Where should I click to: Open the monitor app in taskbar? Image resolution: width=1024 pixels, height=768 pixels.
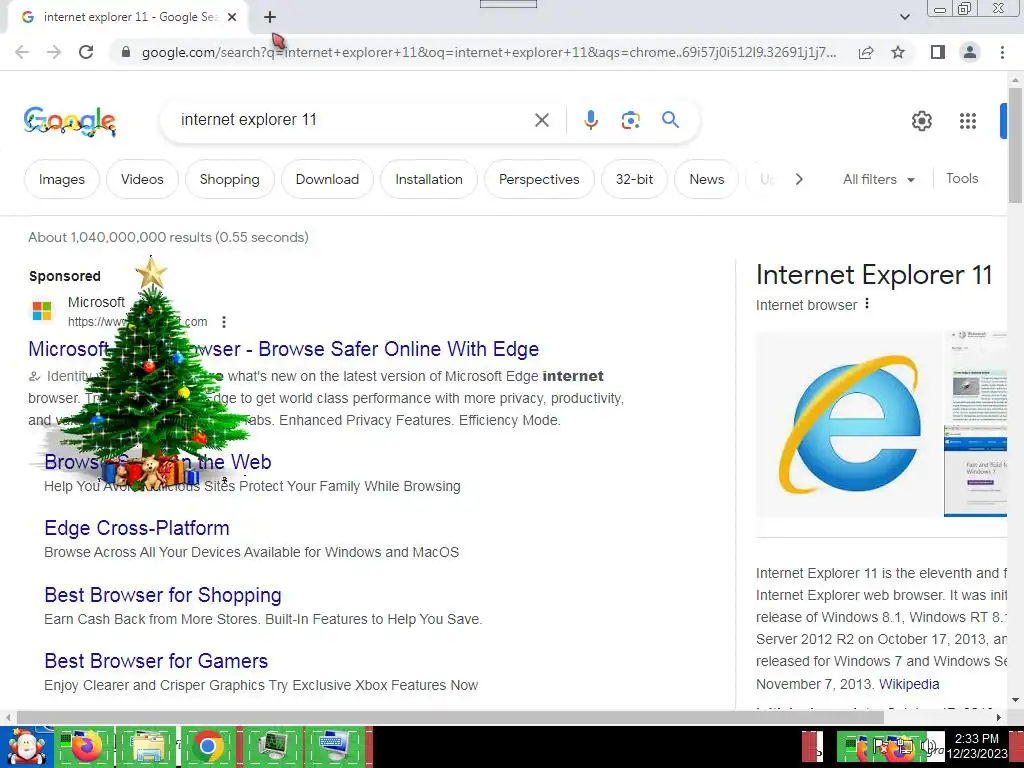tap(271, 746)
